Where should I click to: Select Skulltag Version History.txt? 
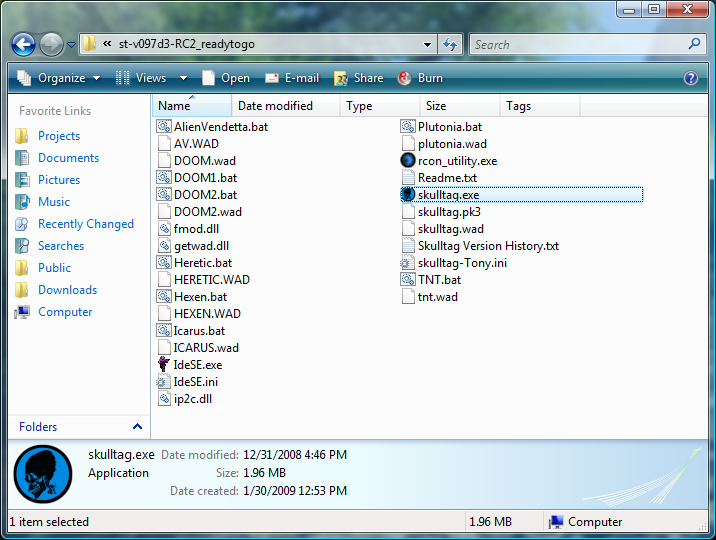pos(488,246)
